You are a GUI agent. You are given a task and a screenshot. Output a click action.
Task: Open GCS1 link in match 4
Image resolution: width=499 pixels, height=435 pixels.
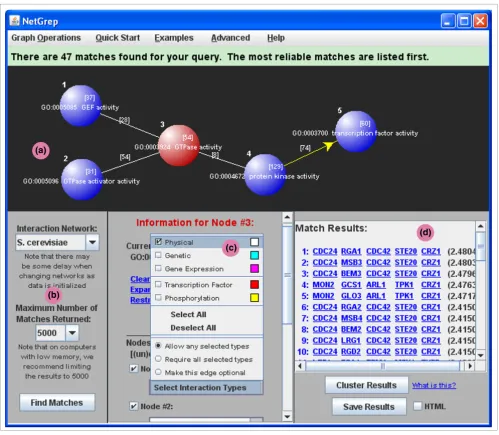(x=351, y=285)
